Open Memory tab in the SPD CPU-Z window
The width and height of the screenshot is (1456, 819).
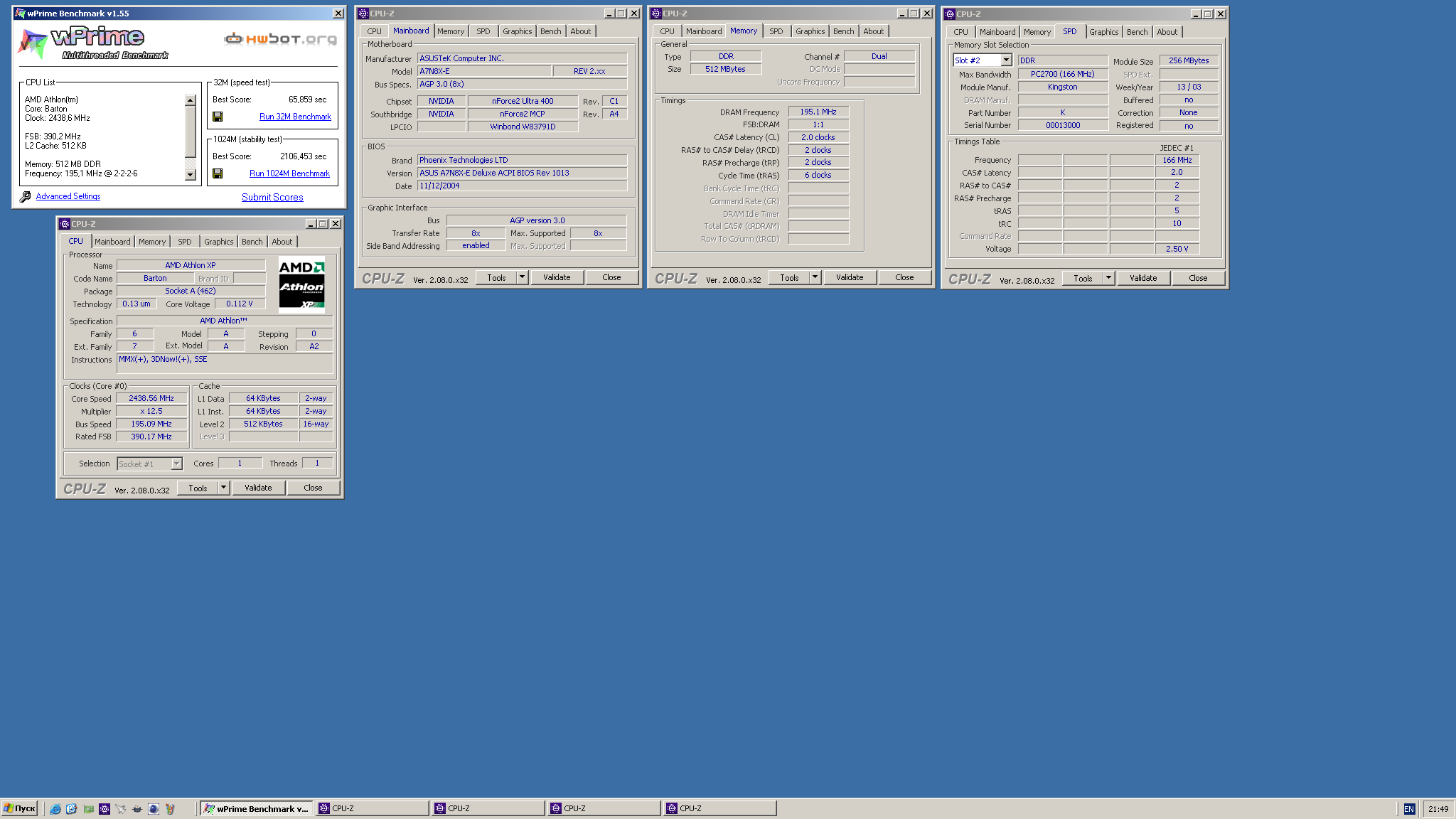coord(1037,32)
